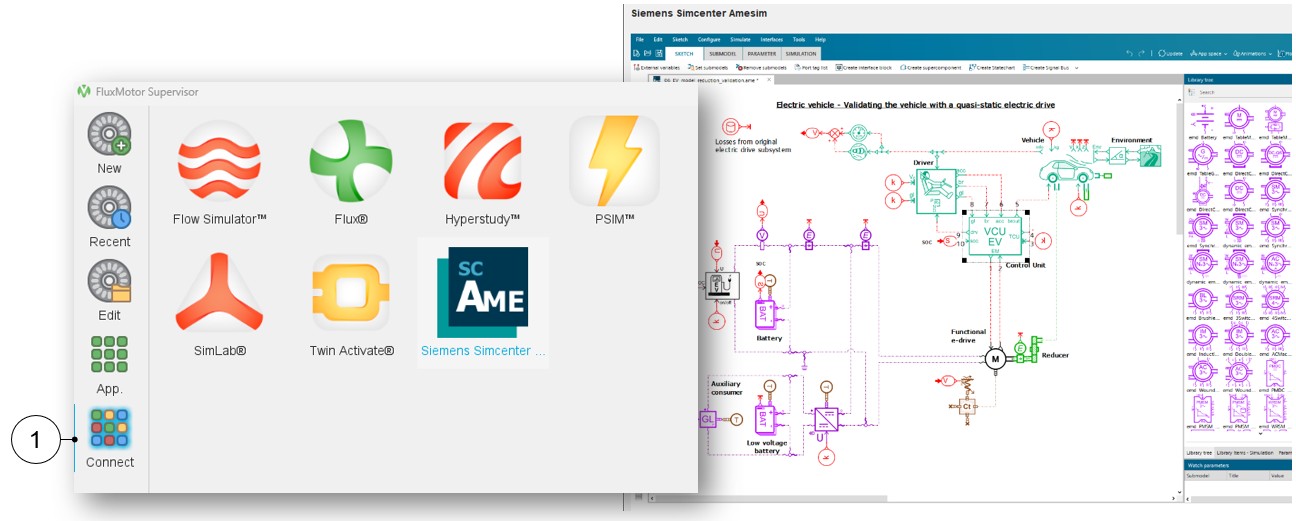Screen dimensions: 1296x521
Task: Click the new file icon in Amesim
Action: [x=638, y=53]
